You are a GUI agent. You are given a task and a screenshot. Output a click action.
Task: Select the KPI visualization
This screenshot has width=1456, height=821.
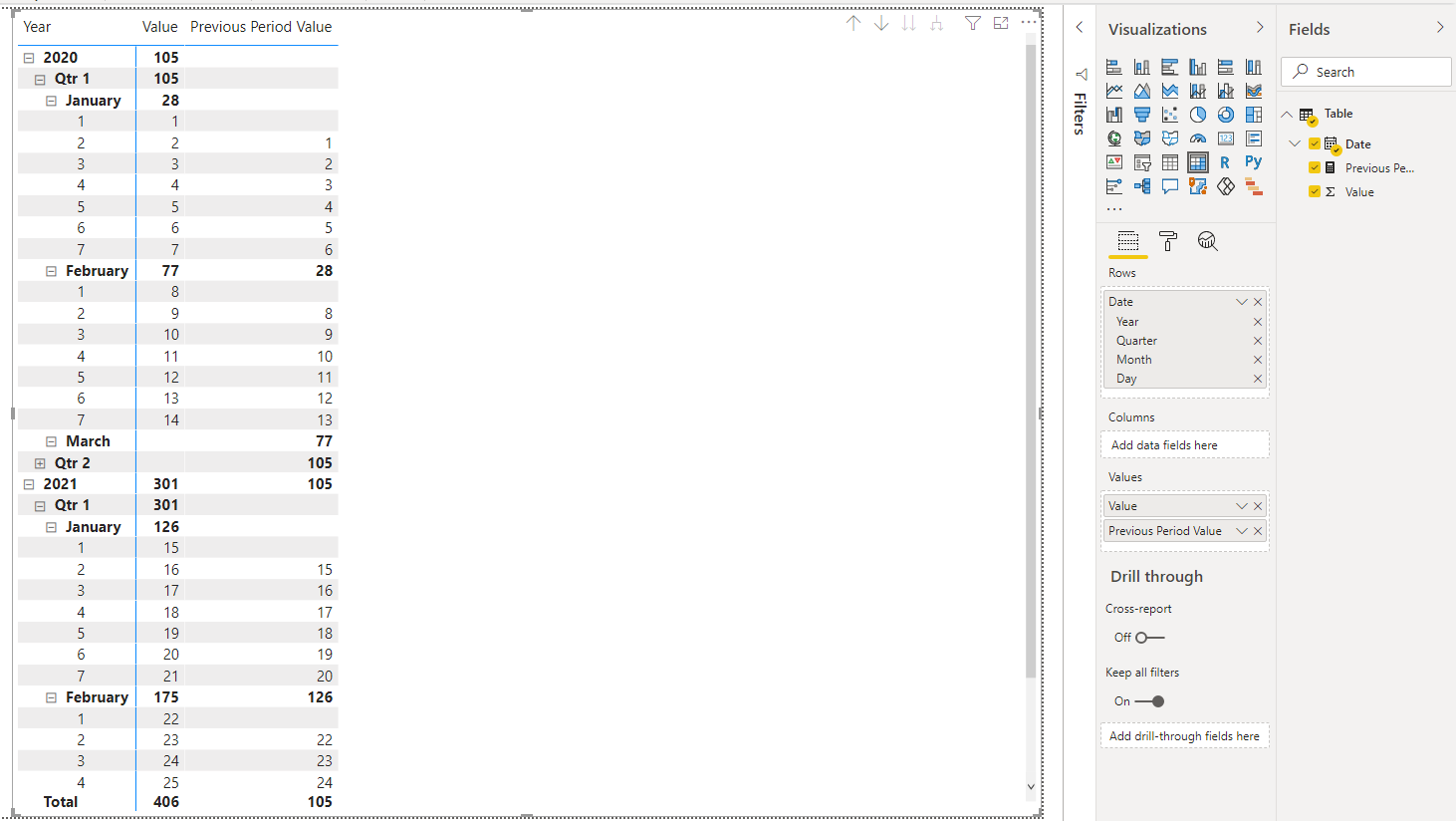point(1114,162)
